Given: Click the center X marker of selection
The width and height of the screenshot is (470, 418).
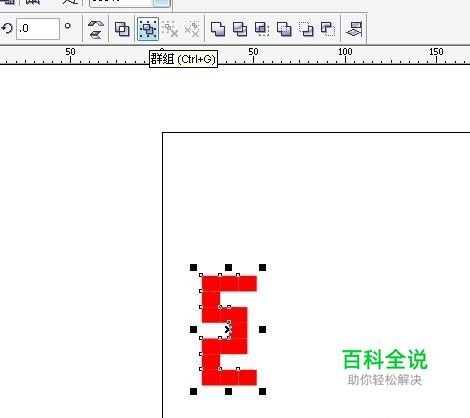Looking at the screenshot, I should pos(228,330).
